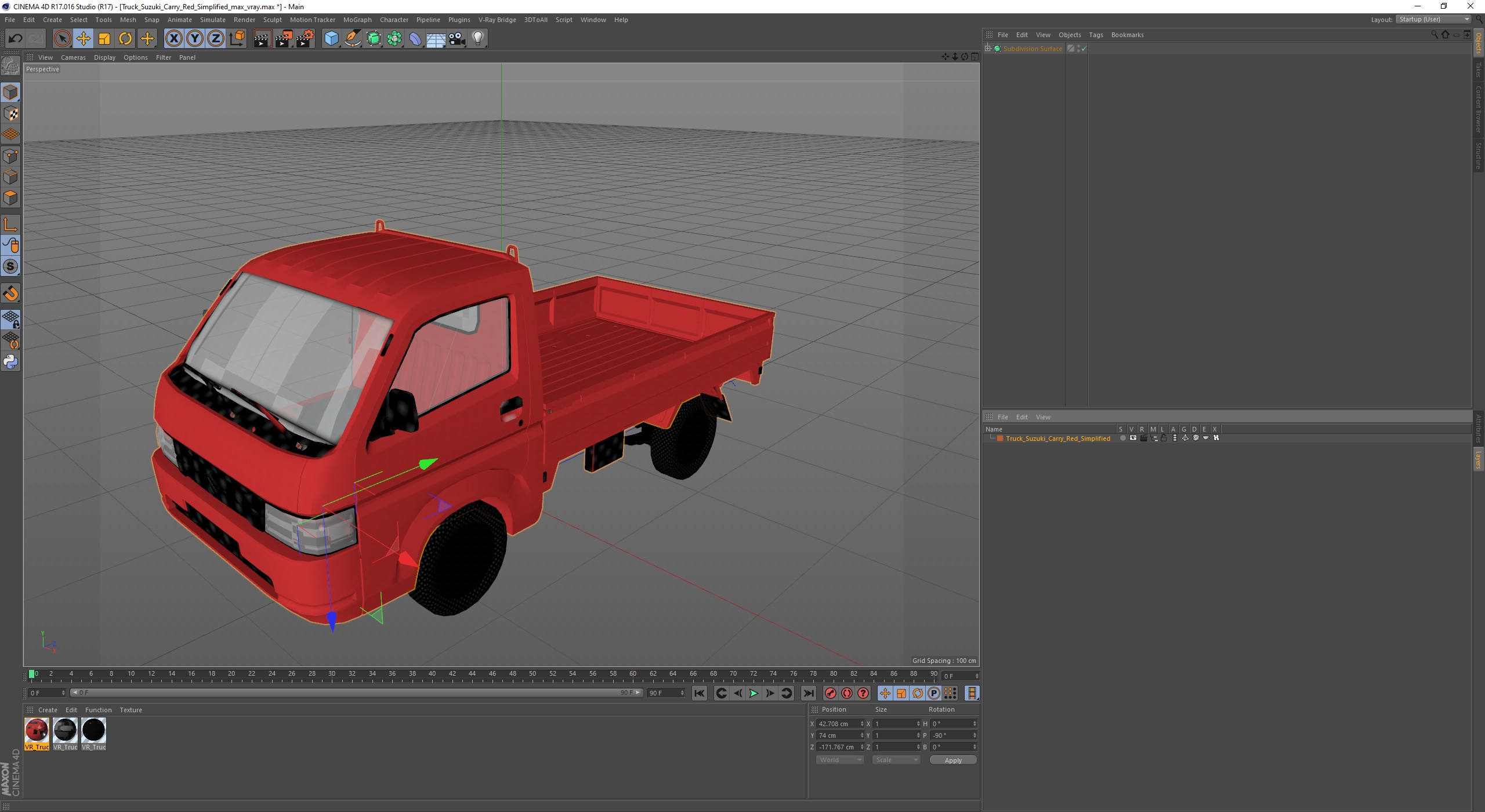Toggle the X axis lock
The height and width of the screenshot is (812, 1485).
[x=173, y=39]
